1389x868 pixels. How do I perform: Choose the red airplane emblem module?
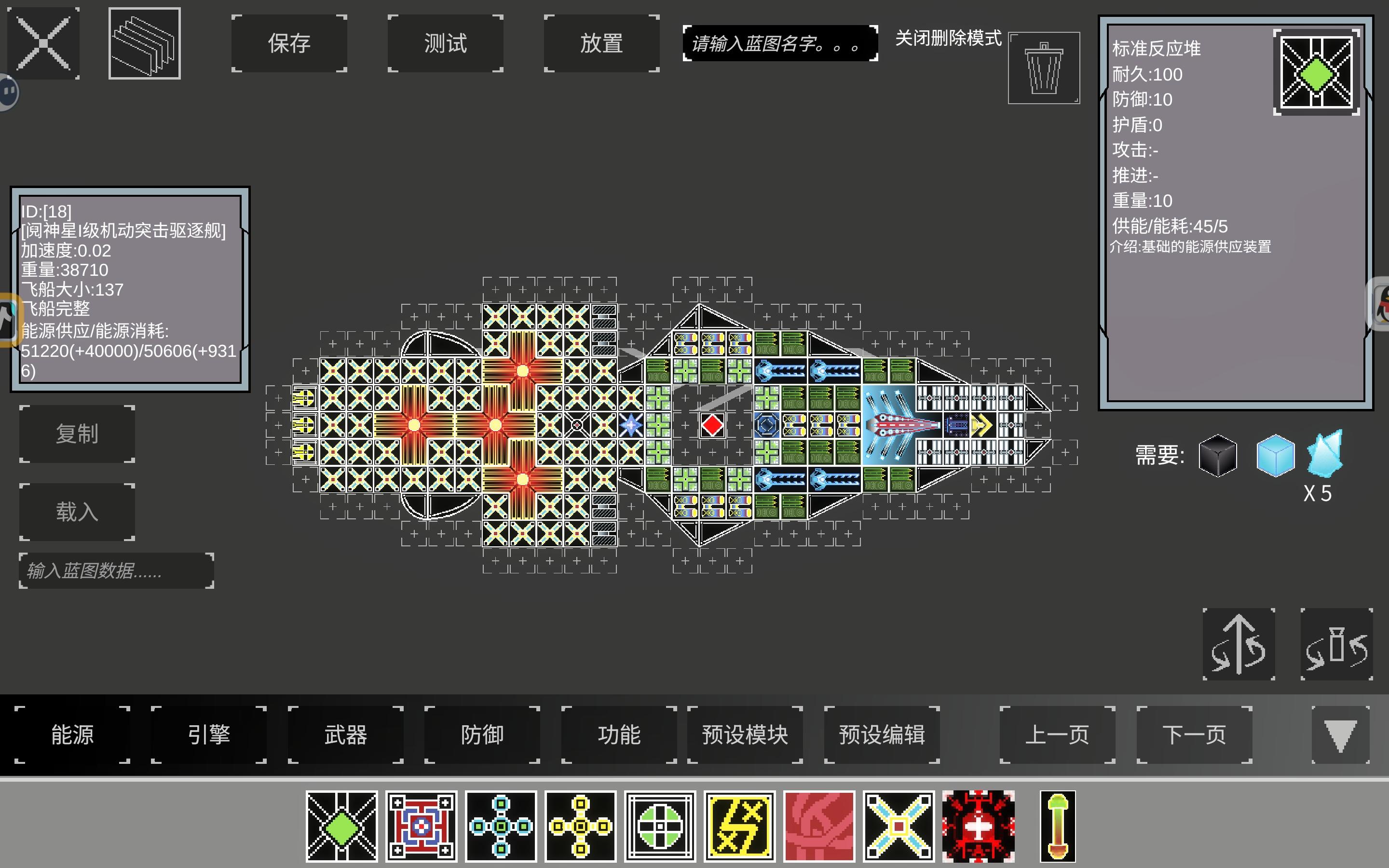point(978,826)
